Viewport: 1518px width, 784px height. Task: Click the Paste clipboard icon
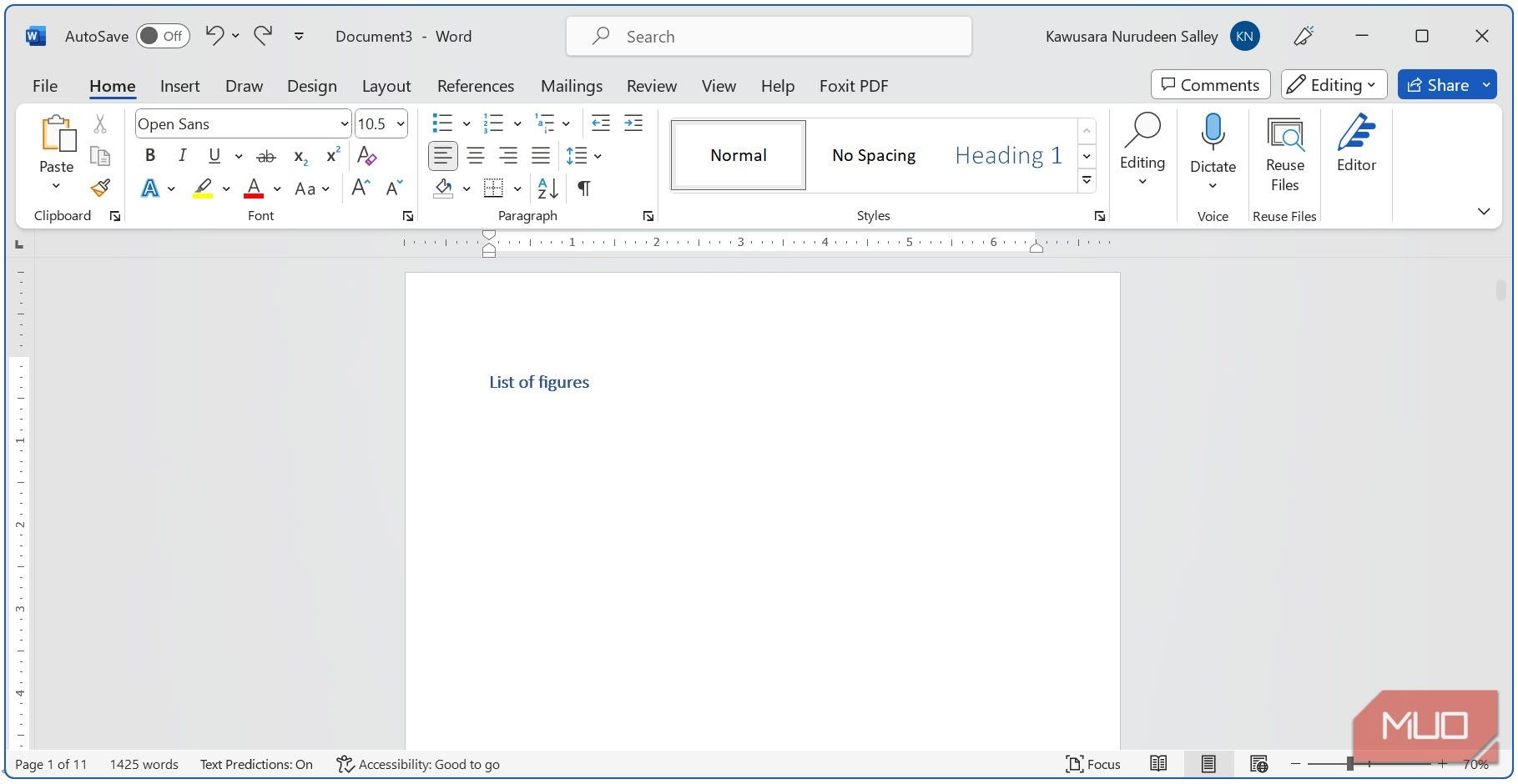57,133
